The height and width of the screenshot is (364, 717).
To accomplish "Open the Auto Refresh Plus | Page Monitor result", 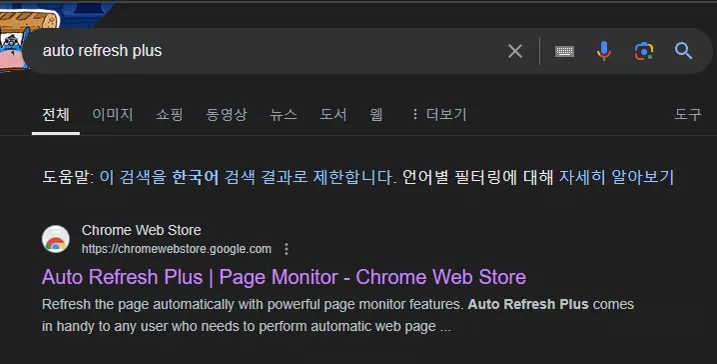I will [x=284, y=277].
